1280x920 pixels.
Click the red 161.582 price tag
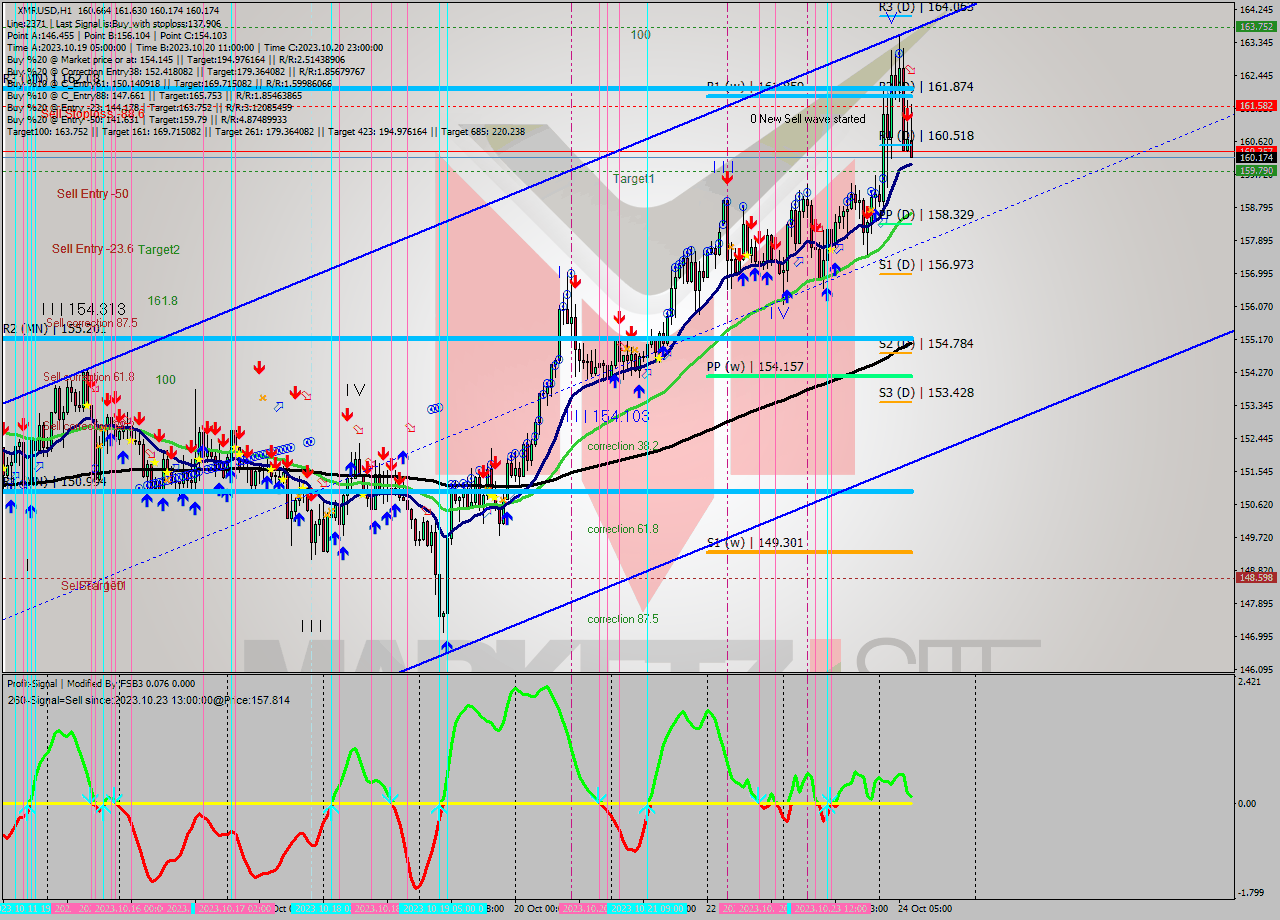(x=1255, y=105)
